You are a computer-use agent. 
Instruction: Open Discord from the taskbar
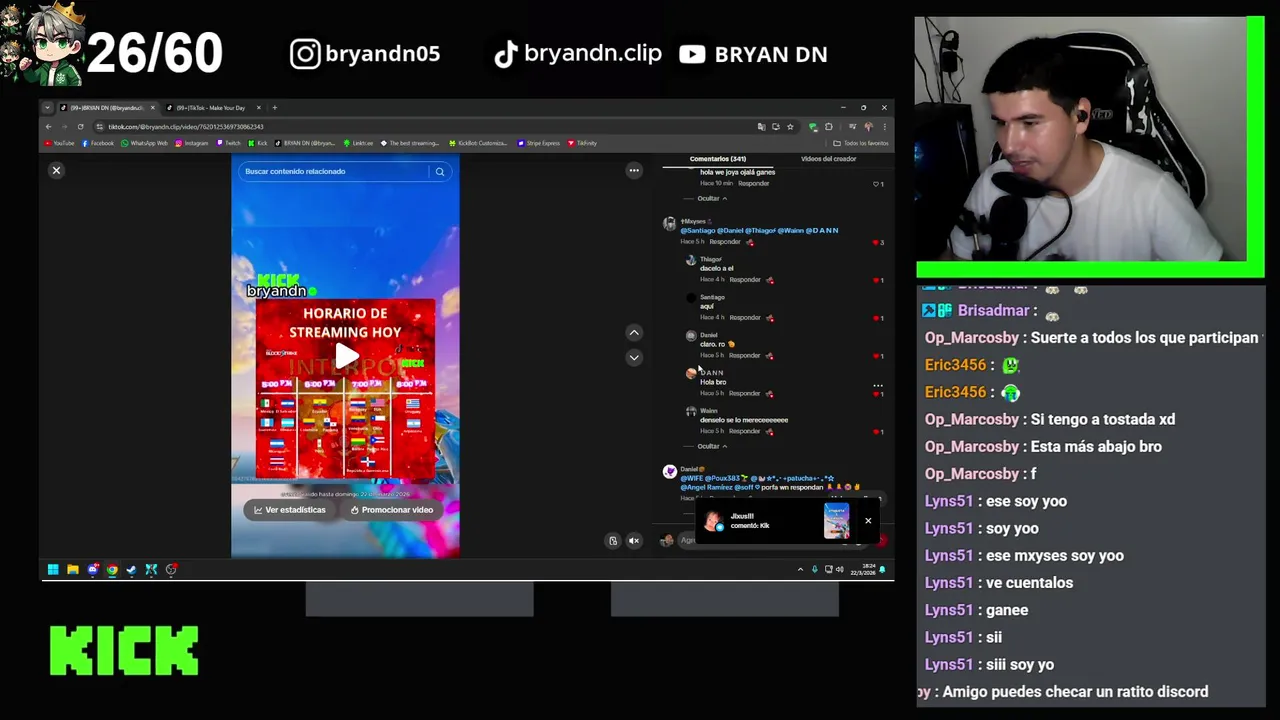(93, 570)
